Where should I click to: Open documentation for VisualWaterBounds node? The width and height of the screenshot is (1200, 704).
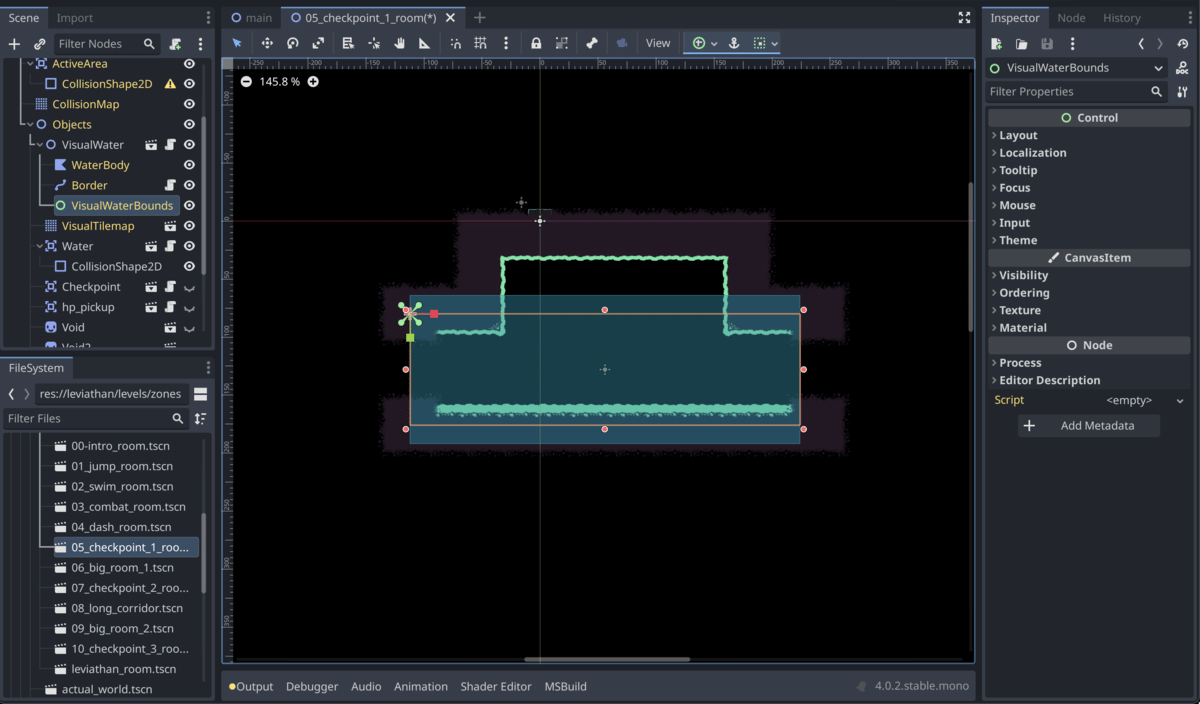[x=1182, y=68]
